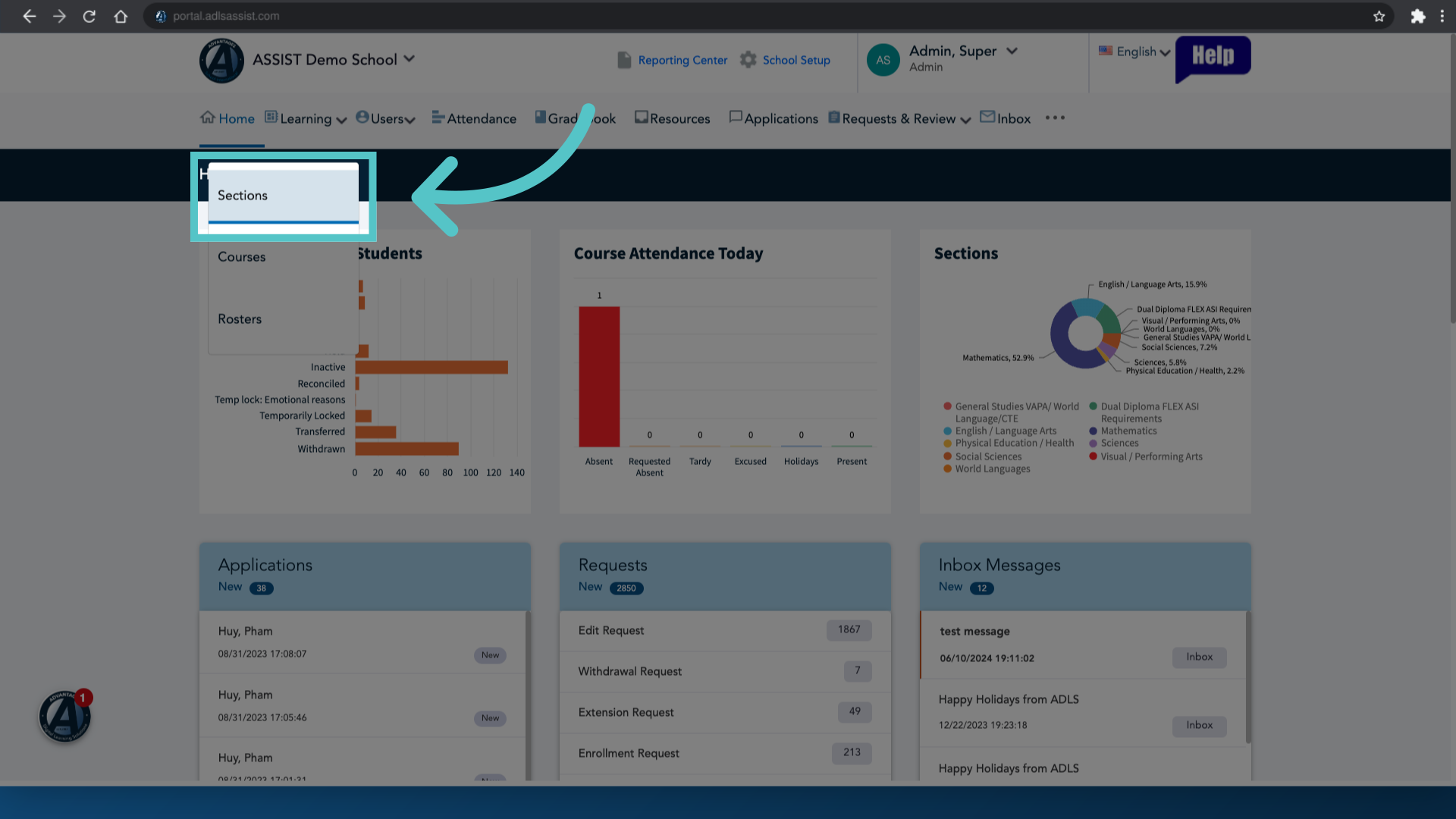Click the AS user avatar circle

[x=883, y=60]
